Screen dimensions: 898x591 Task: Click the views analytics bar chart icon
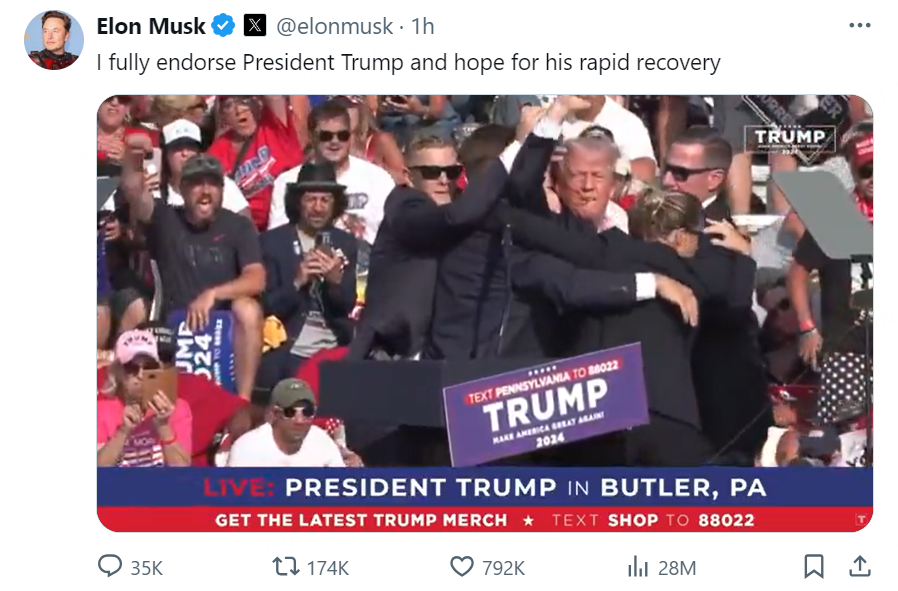click(x=638, y=566)
